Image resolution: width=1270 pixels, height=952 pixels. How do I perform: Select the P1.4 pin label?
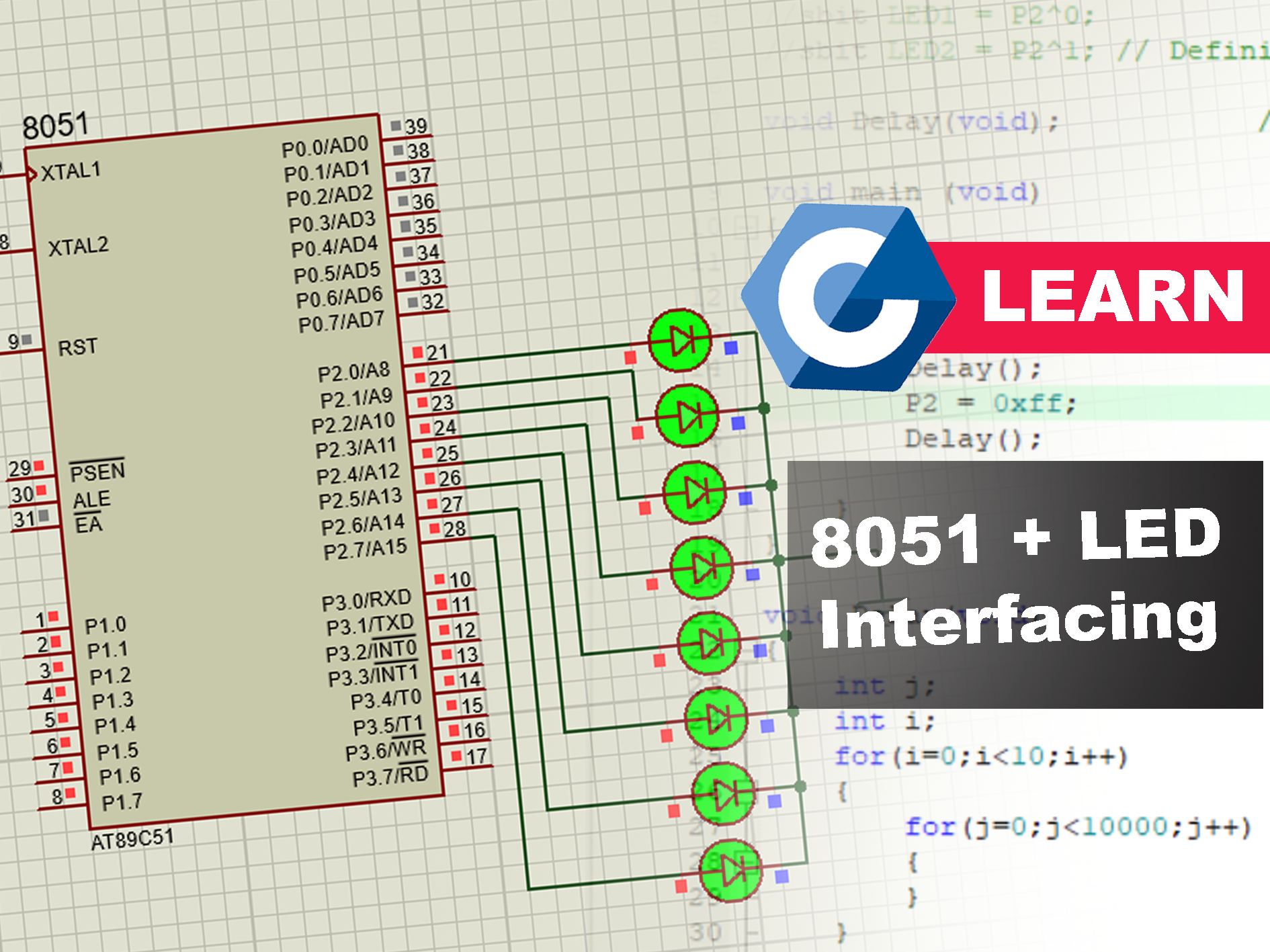pos(115,726)
